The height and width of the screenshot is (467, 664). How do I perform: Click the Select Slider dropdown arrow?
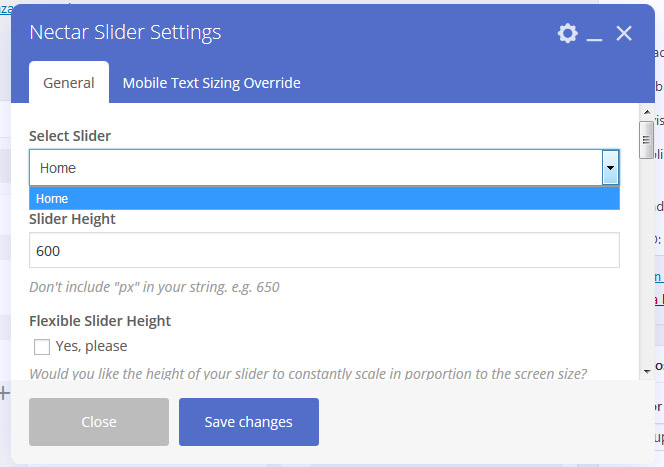tap(610, 168)
